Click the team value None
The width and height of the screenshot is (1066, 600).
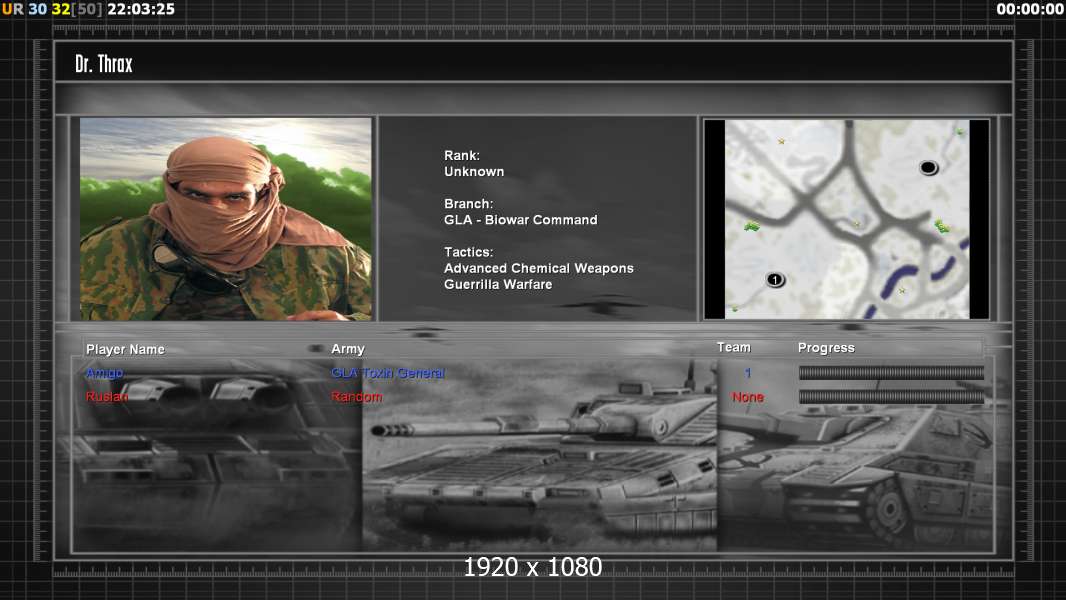click(x=748, y=396)
